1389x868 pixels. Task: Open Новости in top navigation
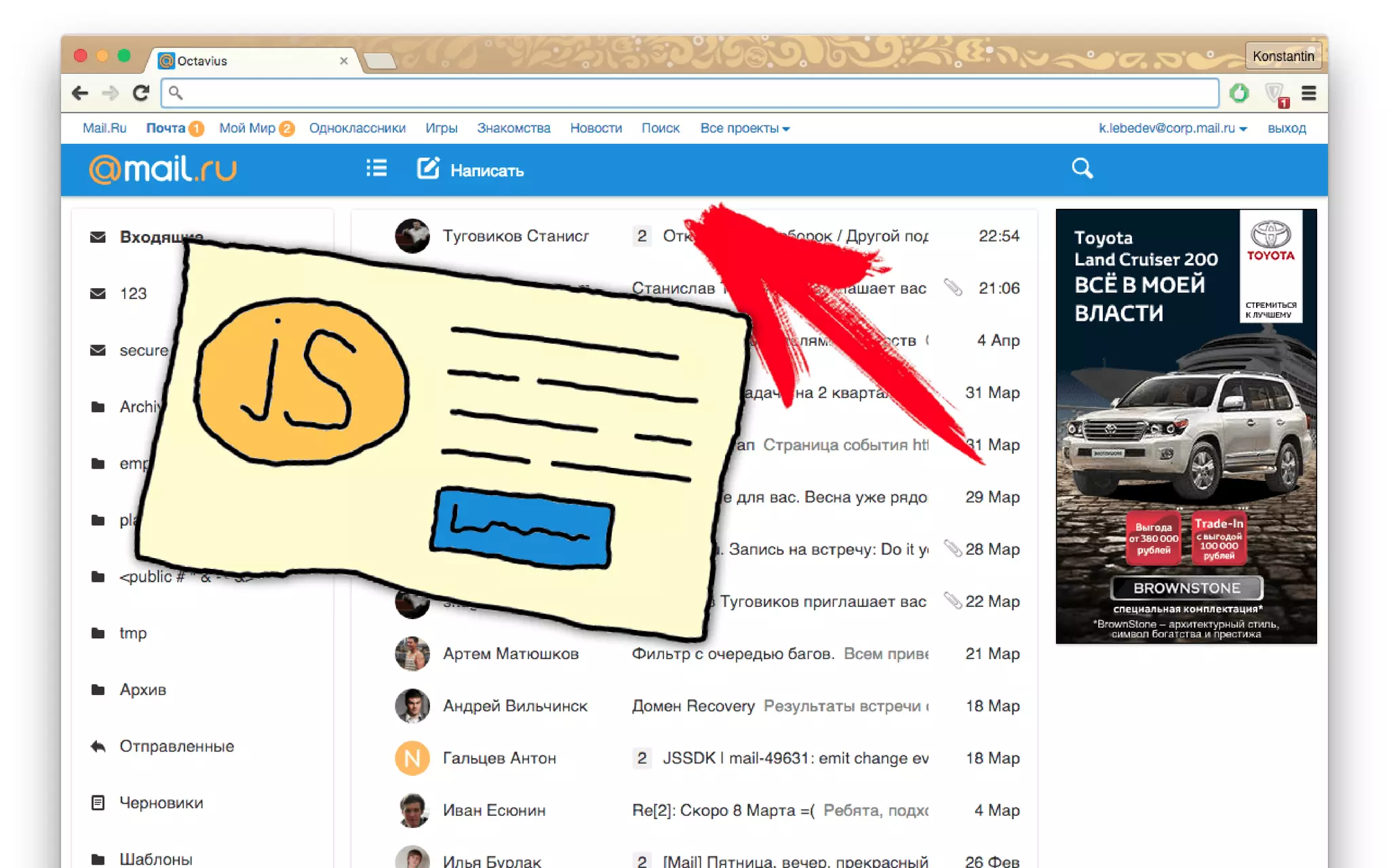coord(595,128)
